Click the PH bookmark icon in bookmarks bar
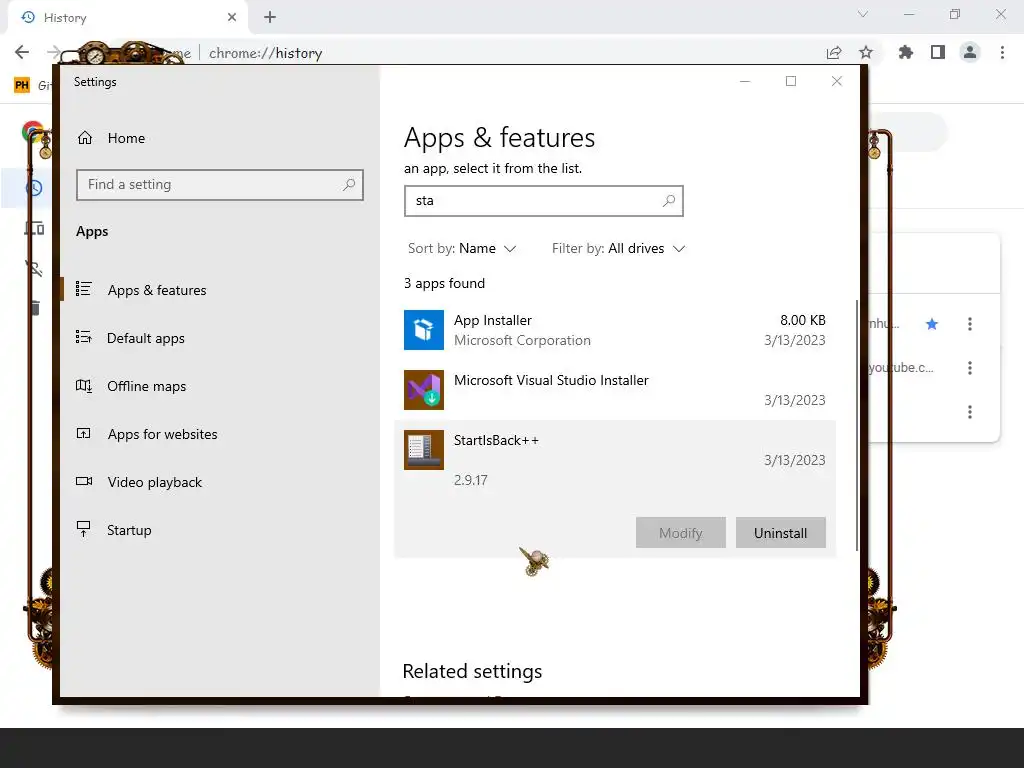This screenshot has width=1024, height=768. tap(22, 85)
